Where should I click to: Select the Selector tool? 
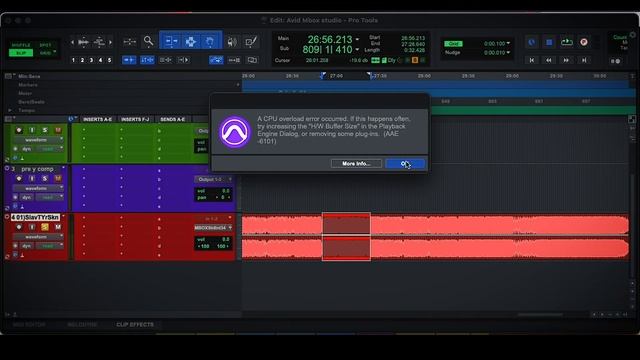[x=191, y=41]
